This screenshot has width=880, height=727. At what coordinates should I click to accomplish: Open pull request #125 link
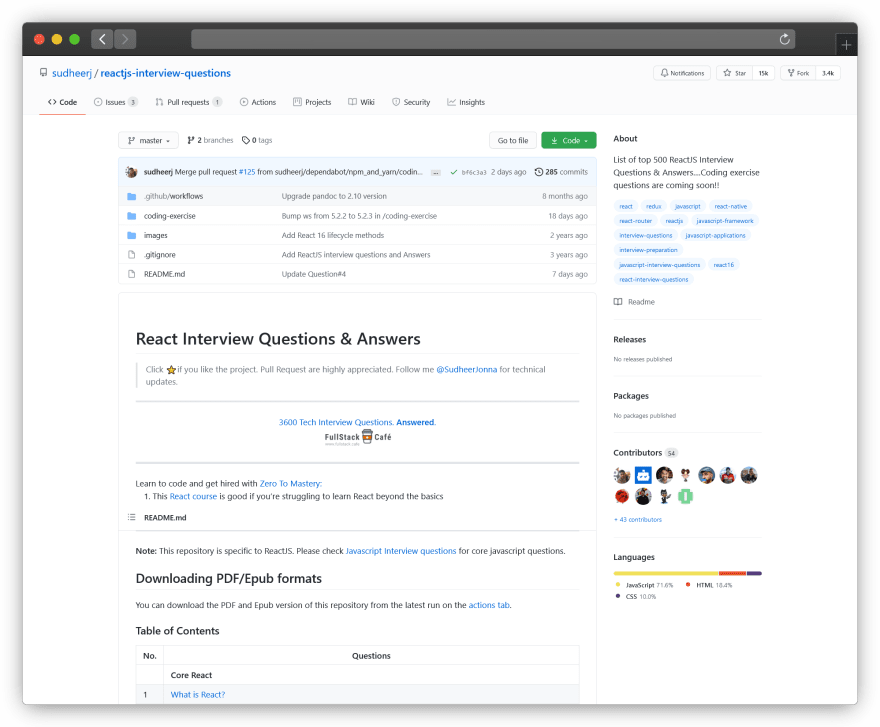[247, 172]
